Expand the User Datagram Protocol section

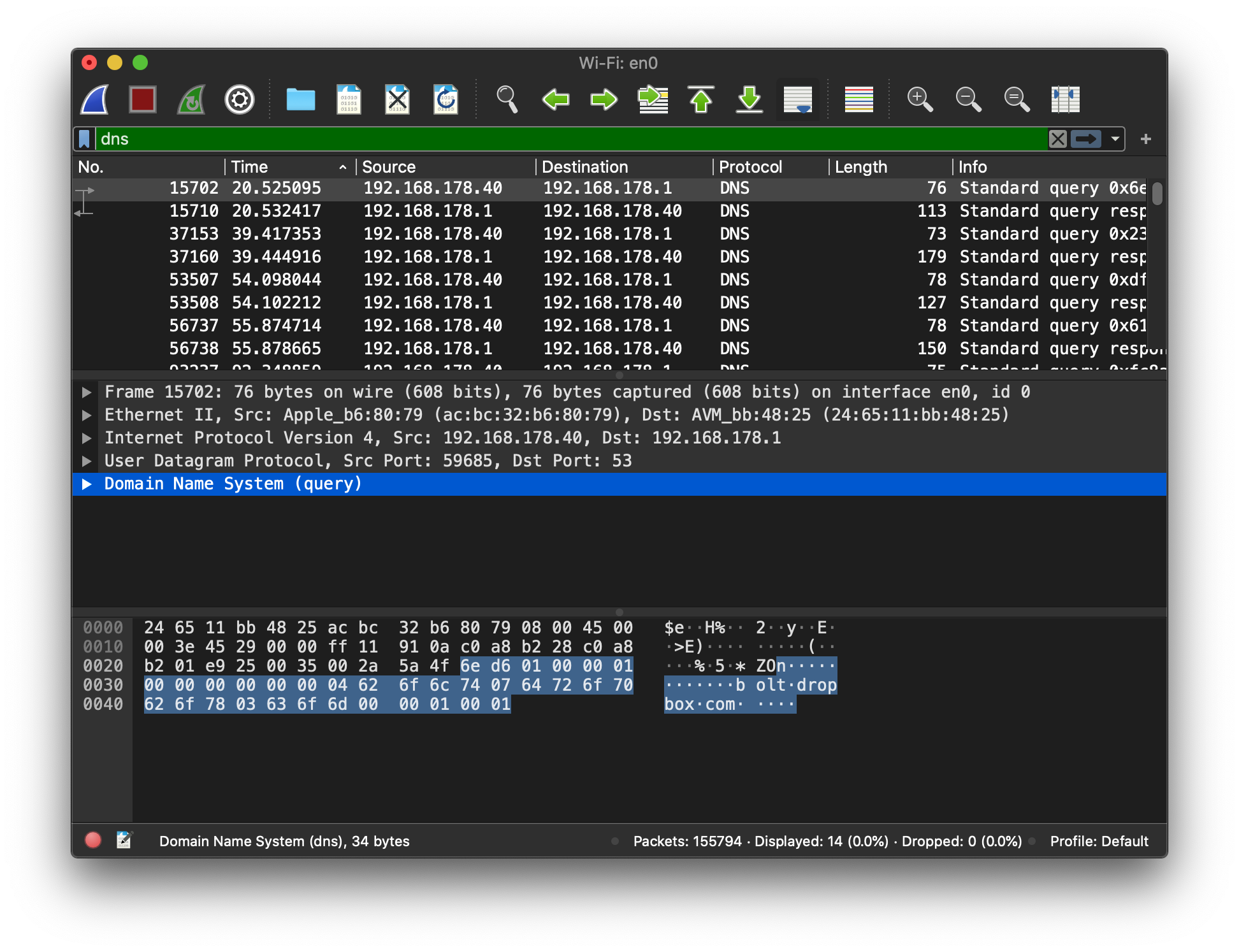coord(88,460)
